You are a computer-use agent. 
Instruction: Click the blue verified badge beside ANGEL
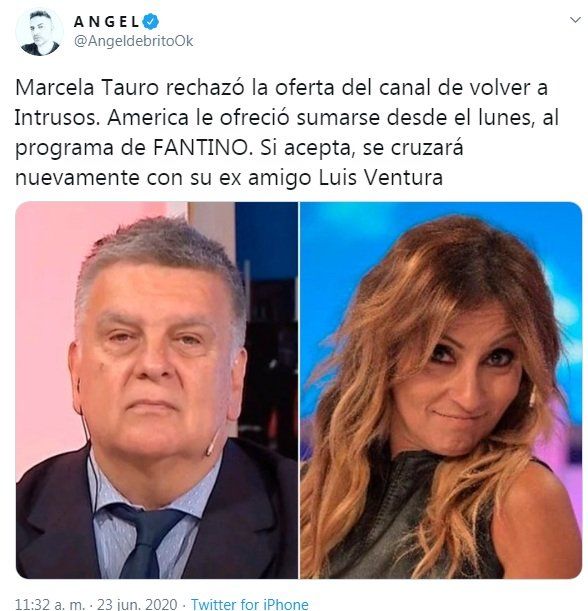tap(150, 21)
